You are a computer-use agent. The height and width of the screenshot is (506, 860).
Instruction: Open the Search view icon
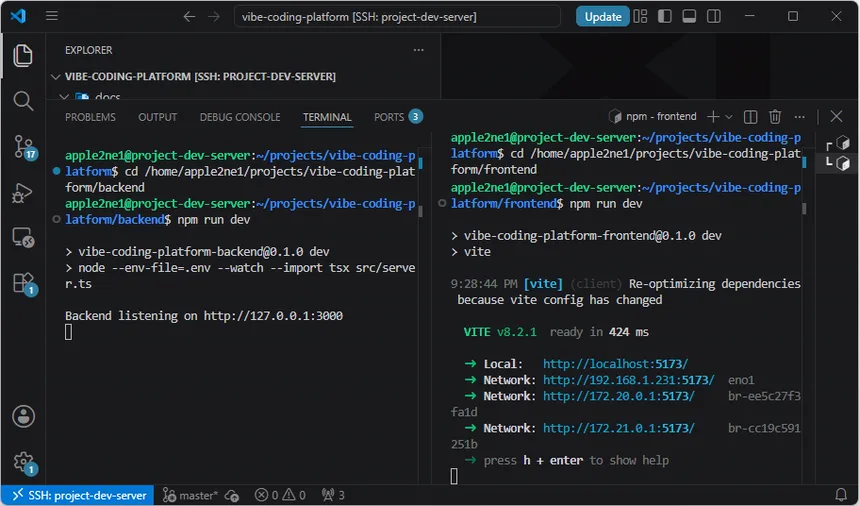coord(23,101)
